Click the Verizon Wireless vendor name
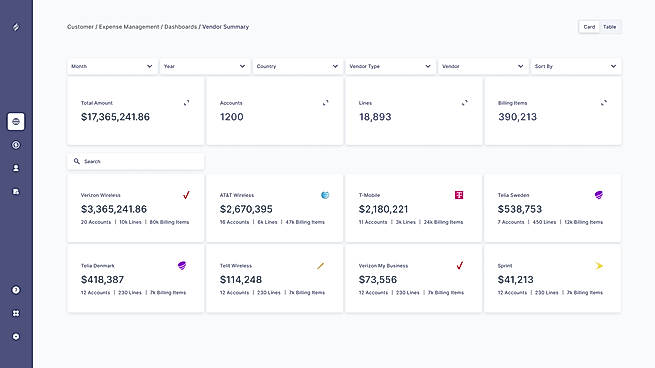 100,195
